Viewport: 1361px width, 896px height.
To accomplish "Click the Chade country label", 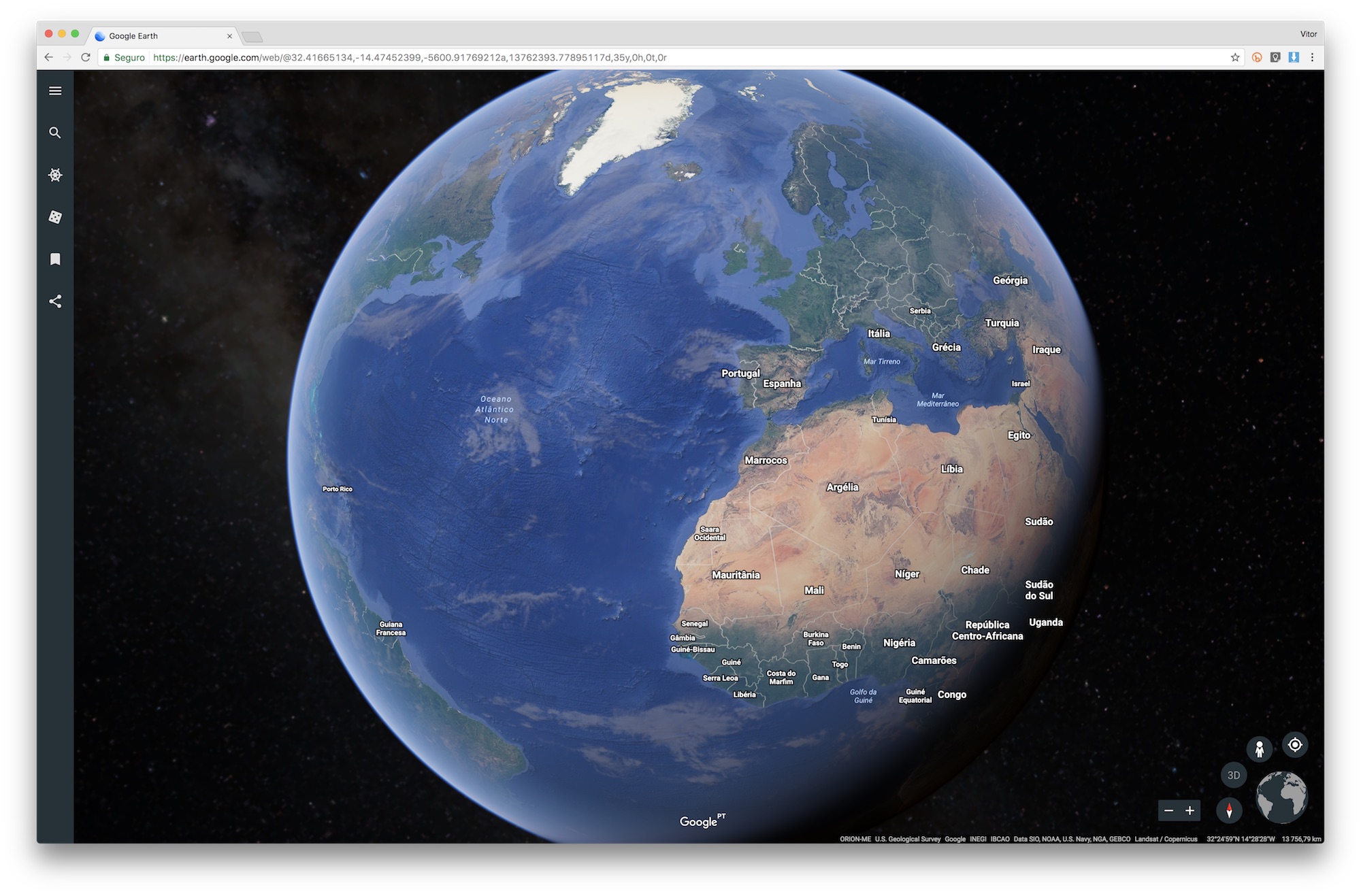I will (x=975, y=570).
